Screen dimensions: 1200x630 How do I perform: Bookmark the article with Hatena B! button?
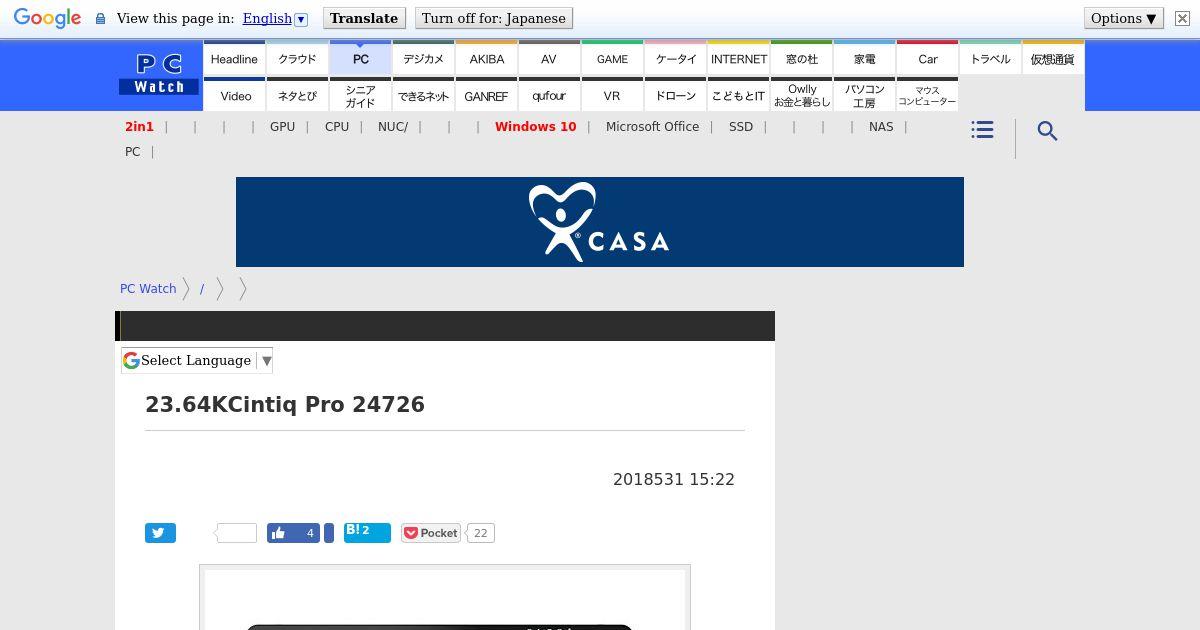[x=367, y=532]
